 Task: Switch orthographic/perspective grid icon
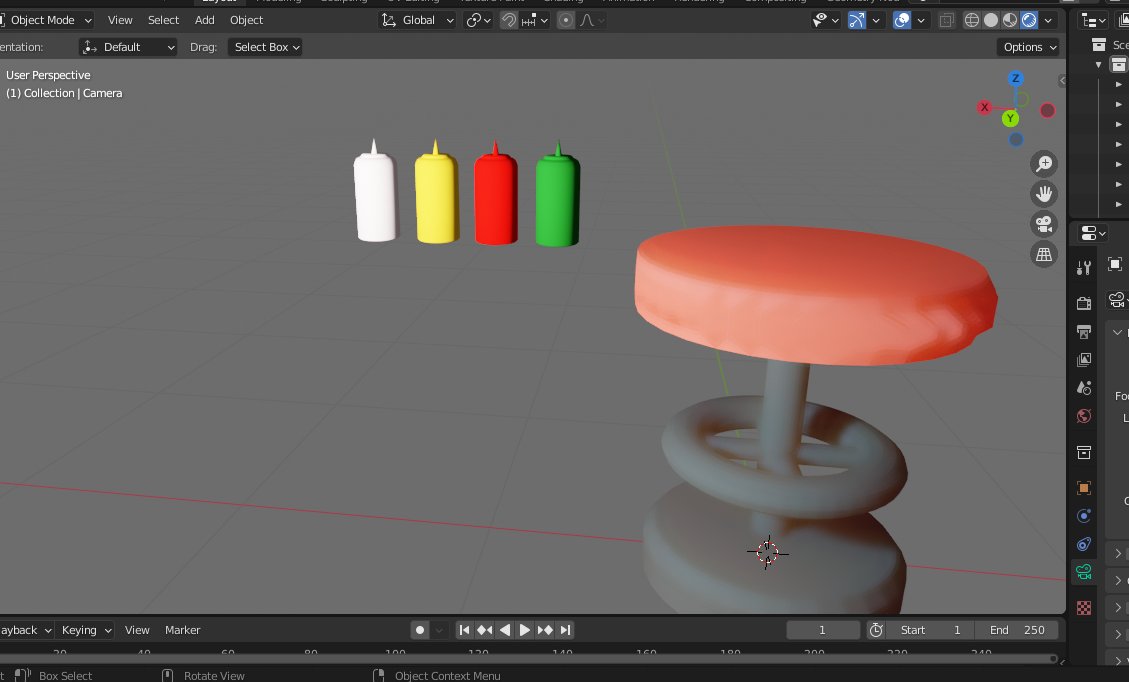pyautogui.click(x=1043, y=254)
